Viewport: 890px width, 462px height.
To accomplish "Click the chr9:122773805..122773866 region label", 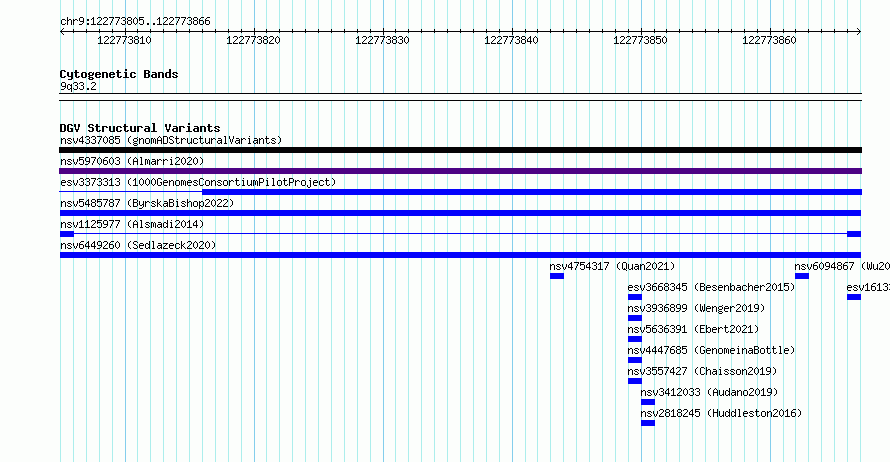I will [135, 21].
